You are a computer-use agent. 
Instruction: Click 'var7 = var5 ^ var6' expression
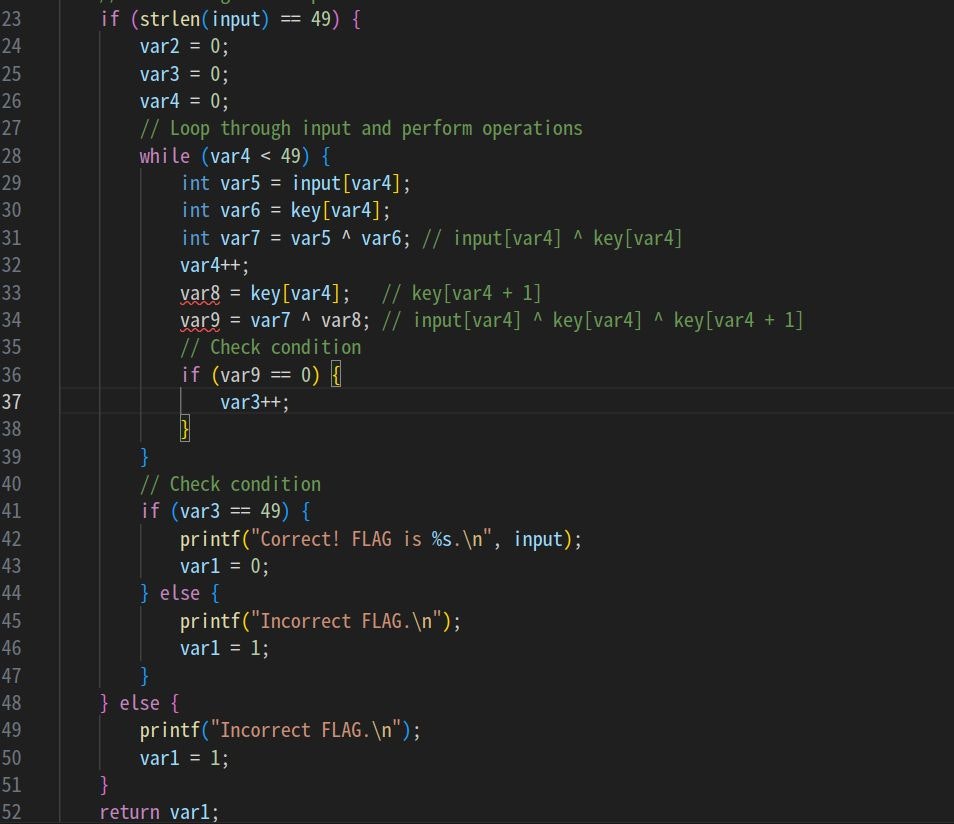click(x=311, y=238)
